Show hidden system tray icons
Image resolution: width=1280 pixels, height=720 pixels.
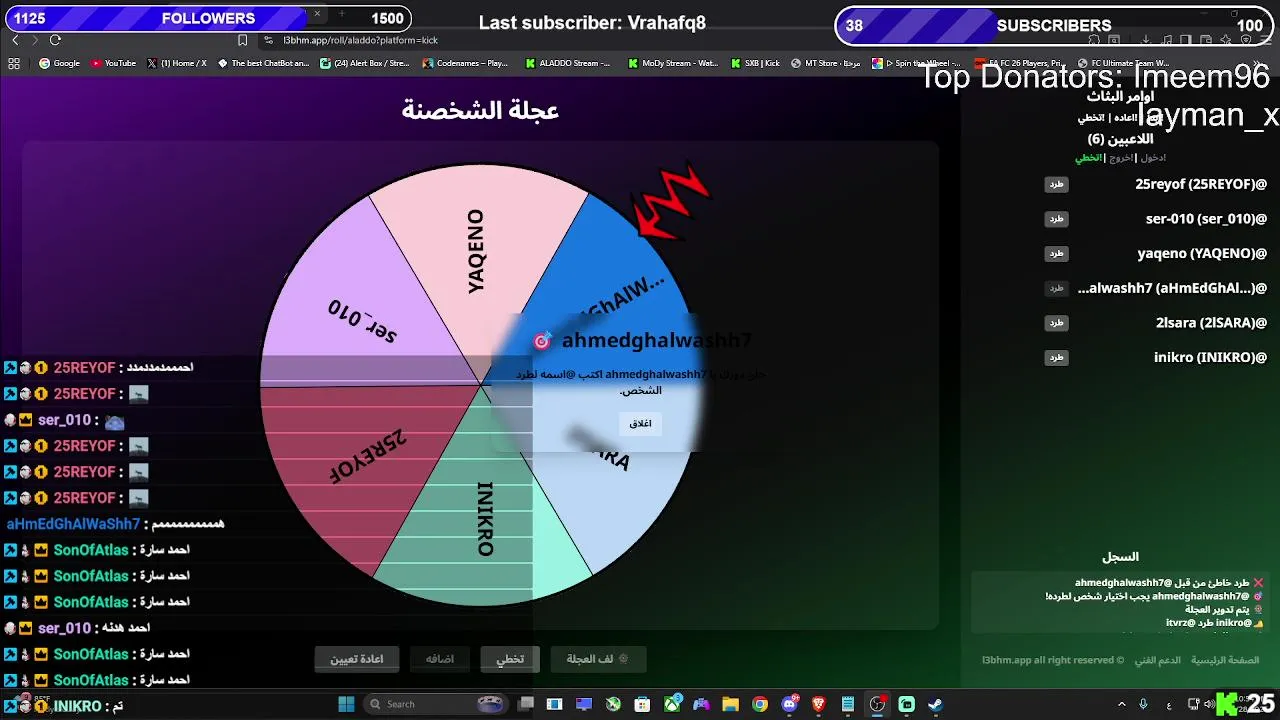point(1121,704)
